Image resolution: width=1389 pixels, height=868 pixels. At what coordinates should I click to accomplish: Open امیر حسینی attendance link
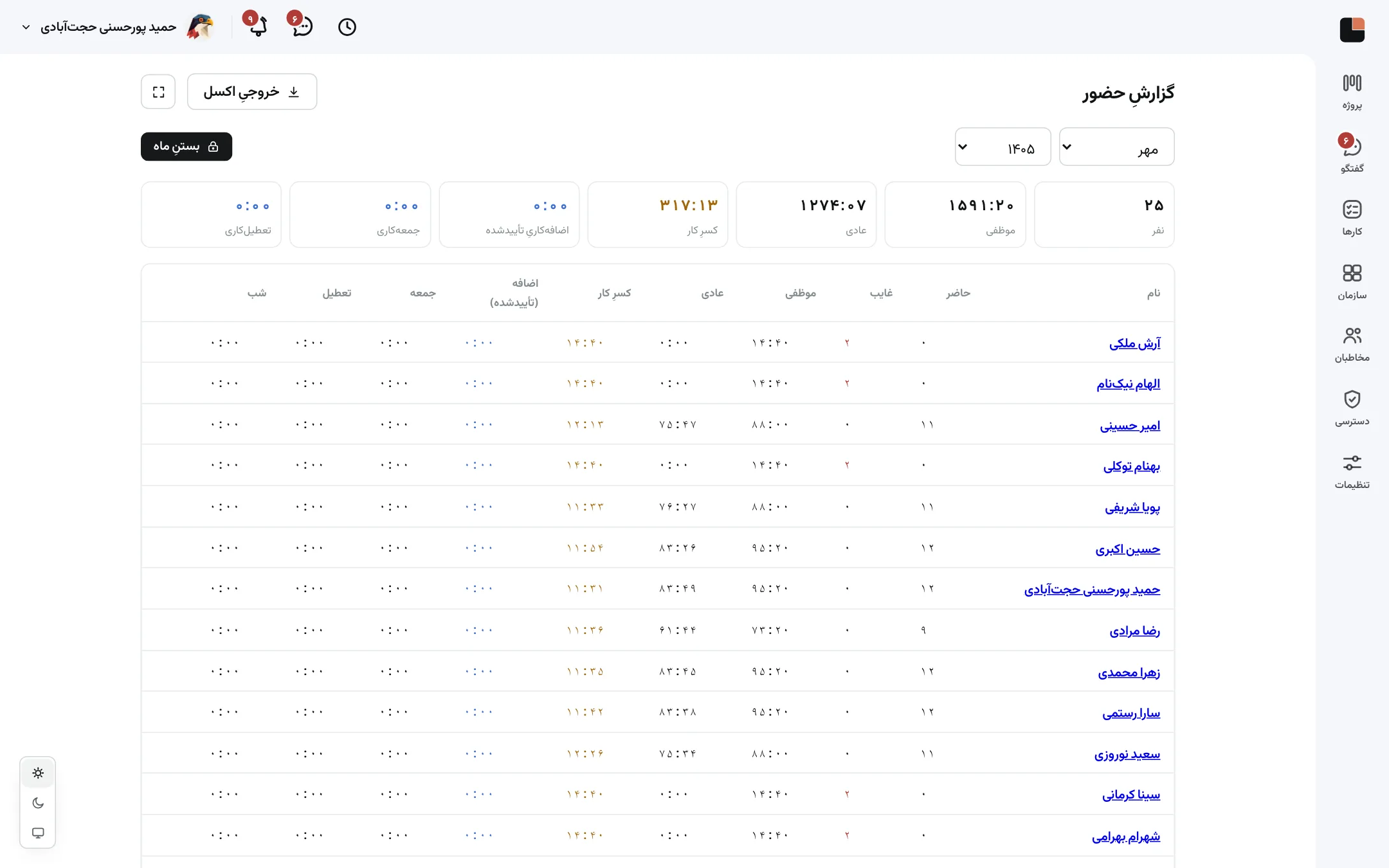point(1130,426)
